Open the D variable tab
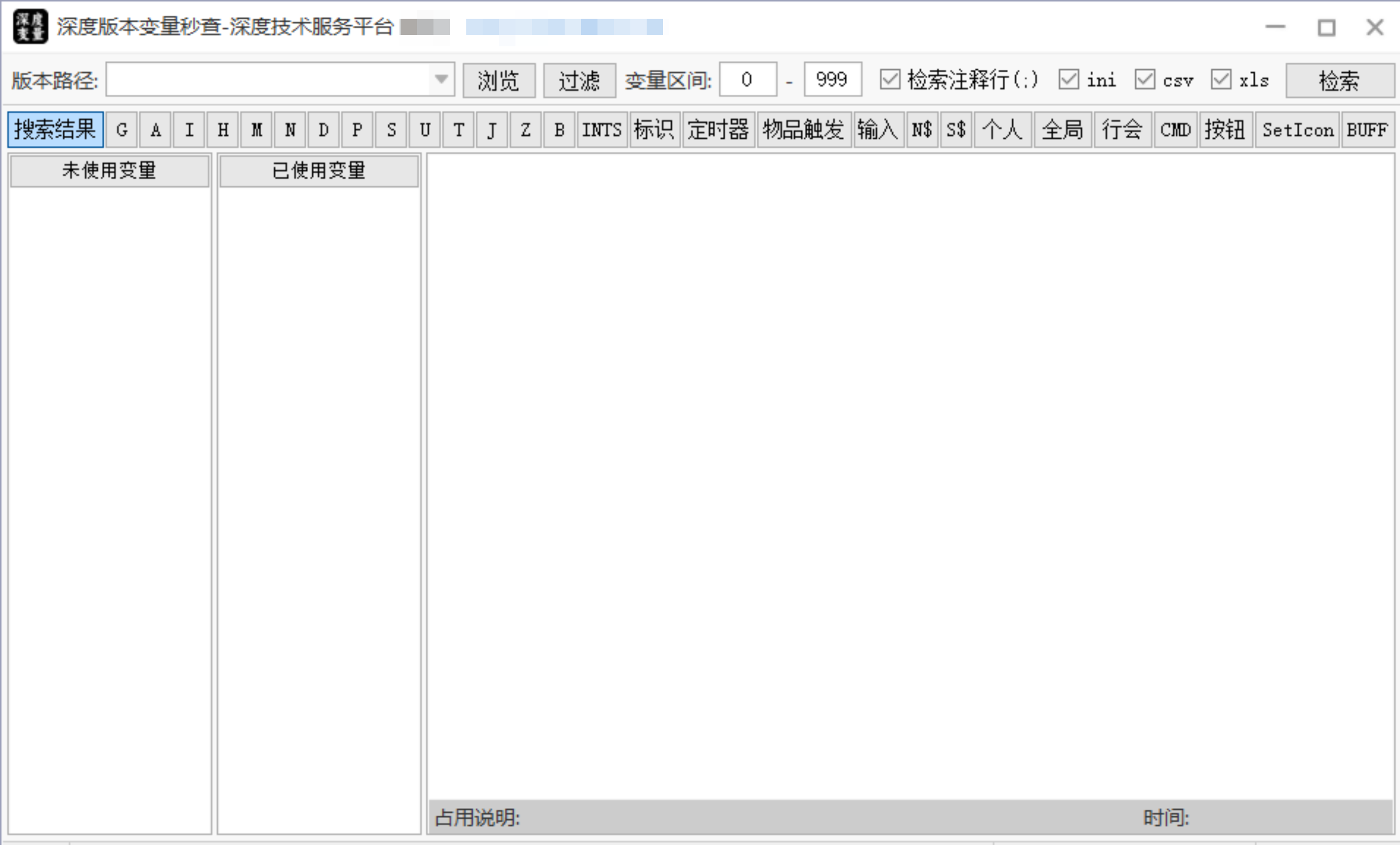The height and width of the screenshot is (845, 1400). coord(323,130)
